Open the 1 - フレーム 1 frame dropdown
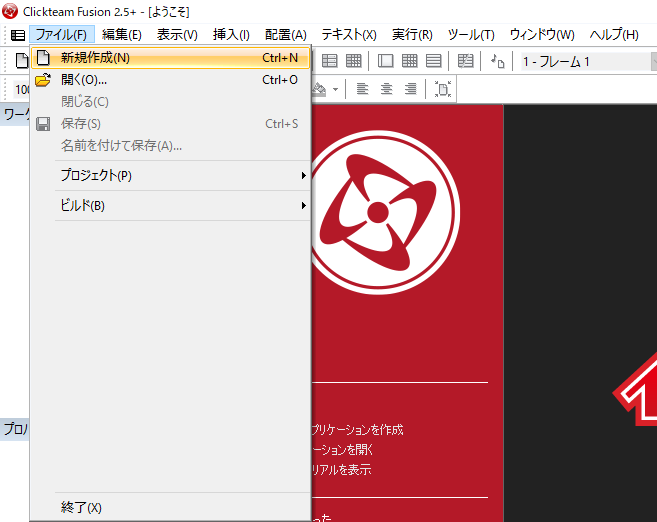657x522 pixels. pyautogui.click(x=589, y=62)
